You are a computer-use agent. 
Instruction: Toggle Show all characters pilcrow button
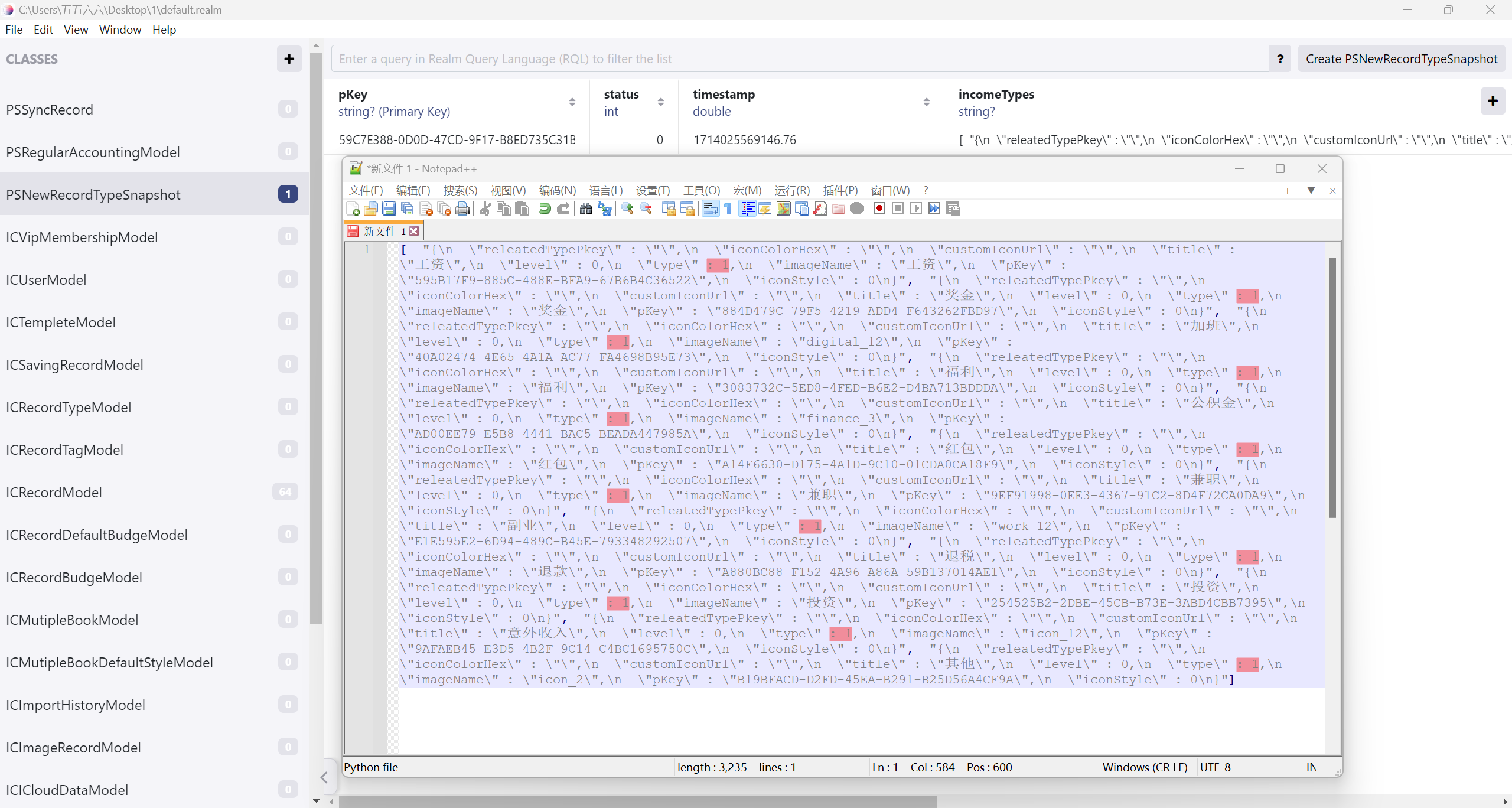tap(728, 208)
